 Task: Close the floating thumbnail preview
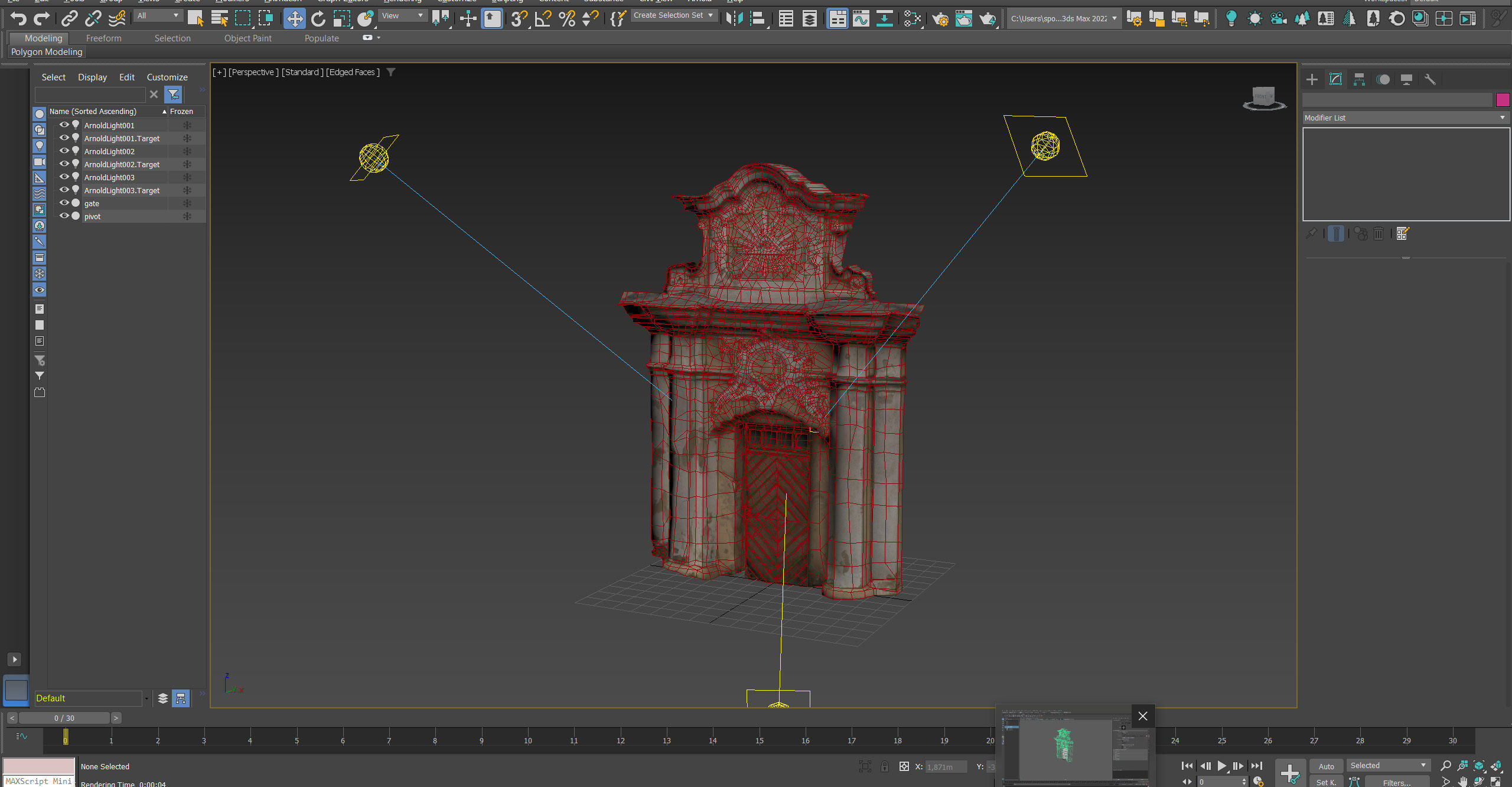pos(1142,716)
